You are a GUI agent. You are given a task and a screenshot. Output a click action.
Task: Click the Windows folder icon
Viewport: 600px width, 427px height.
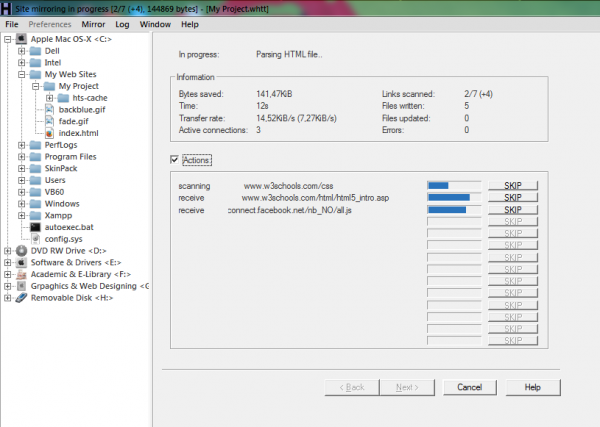(36, 204)
